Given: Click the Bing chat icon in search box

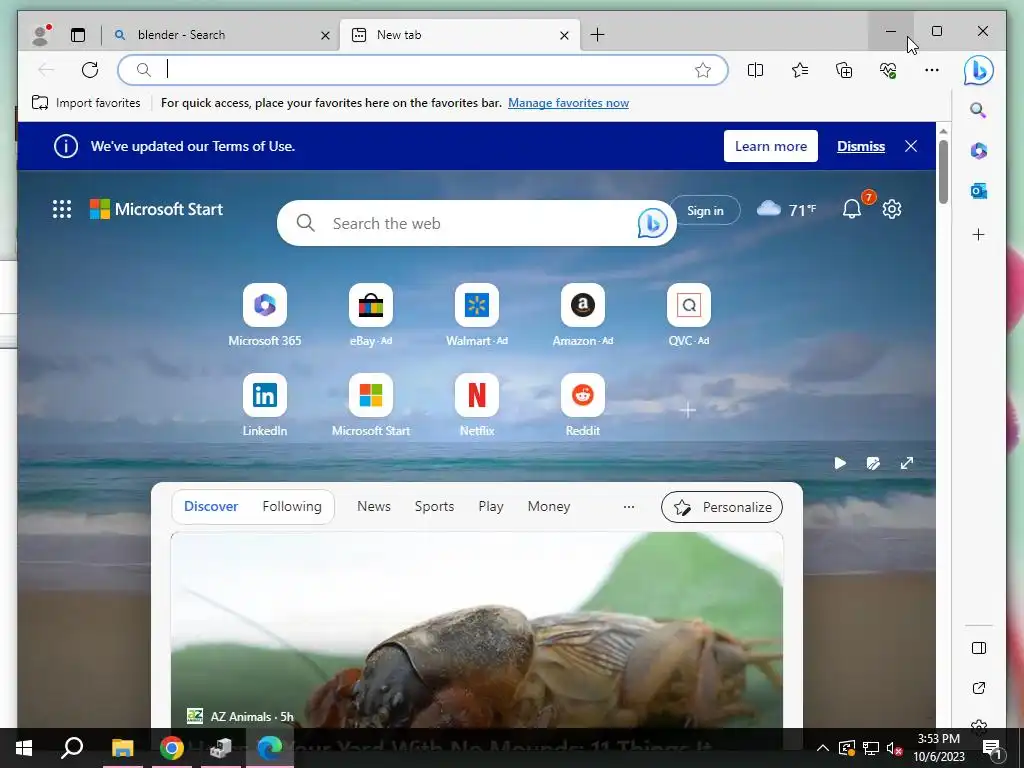Looking at the screenshot, I should 652,223.
